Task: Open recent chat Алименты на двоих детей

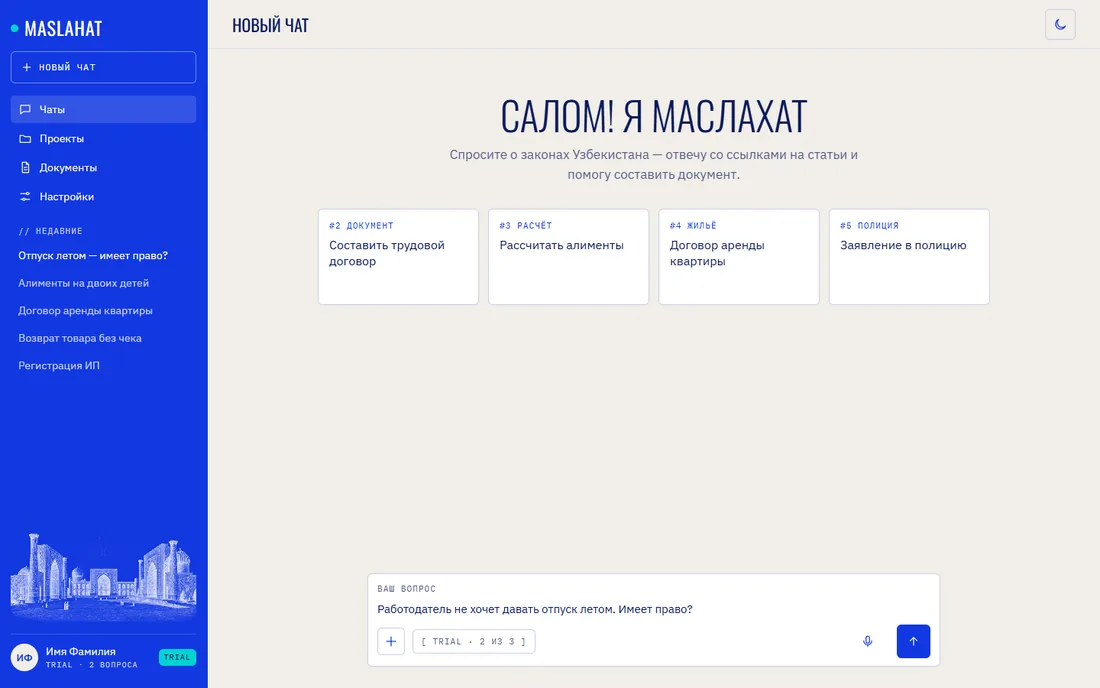Action: [83, 283]
